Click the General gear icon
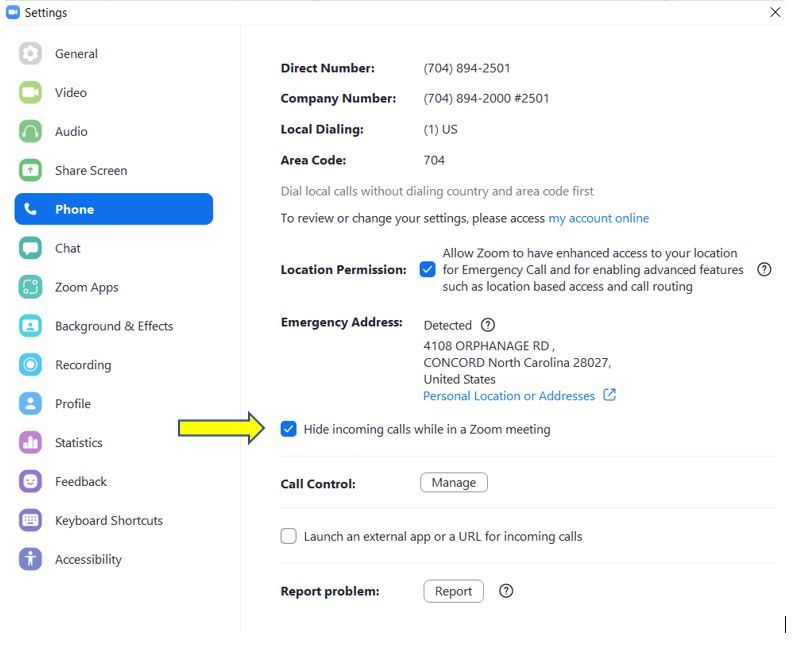811x671 pixels. [x=30, y=53]
